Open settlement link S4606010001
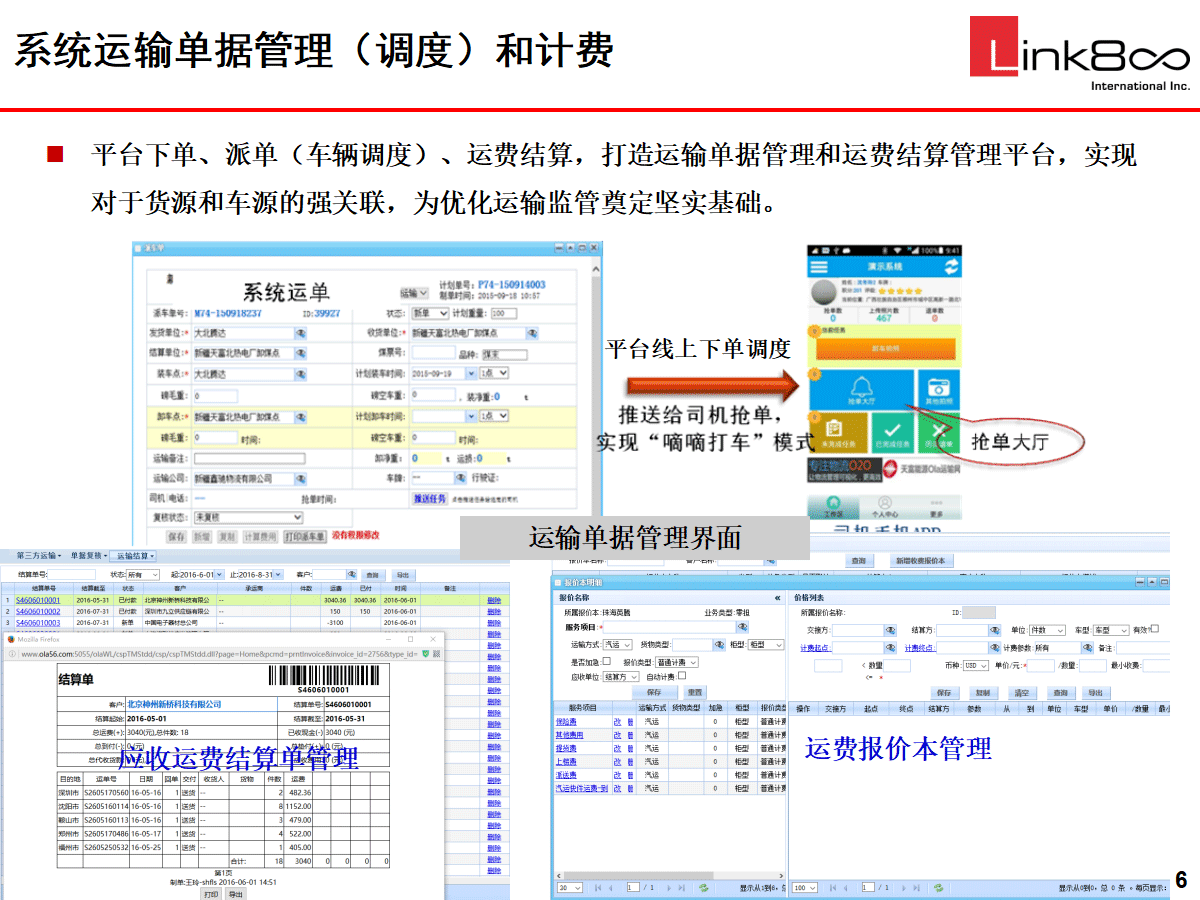 tap(38, 600)
